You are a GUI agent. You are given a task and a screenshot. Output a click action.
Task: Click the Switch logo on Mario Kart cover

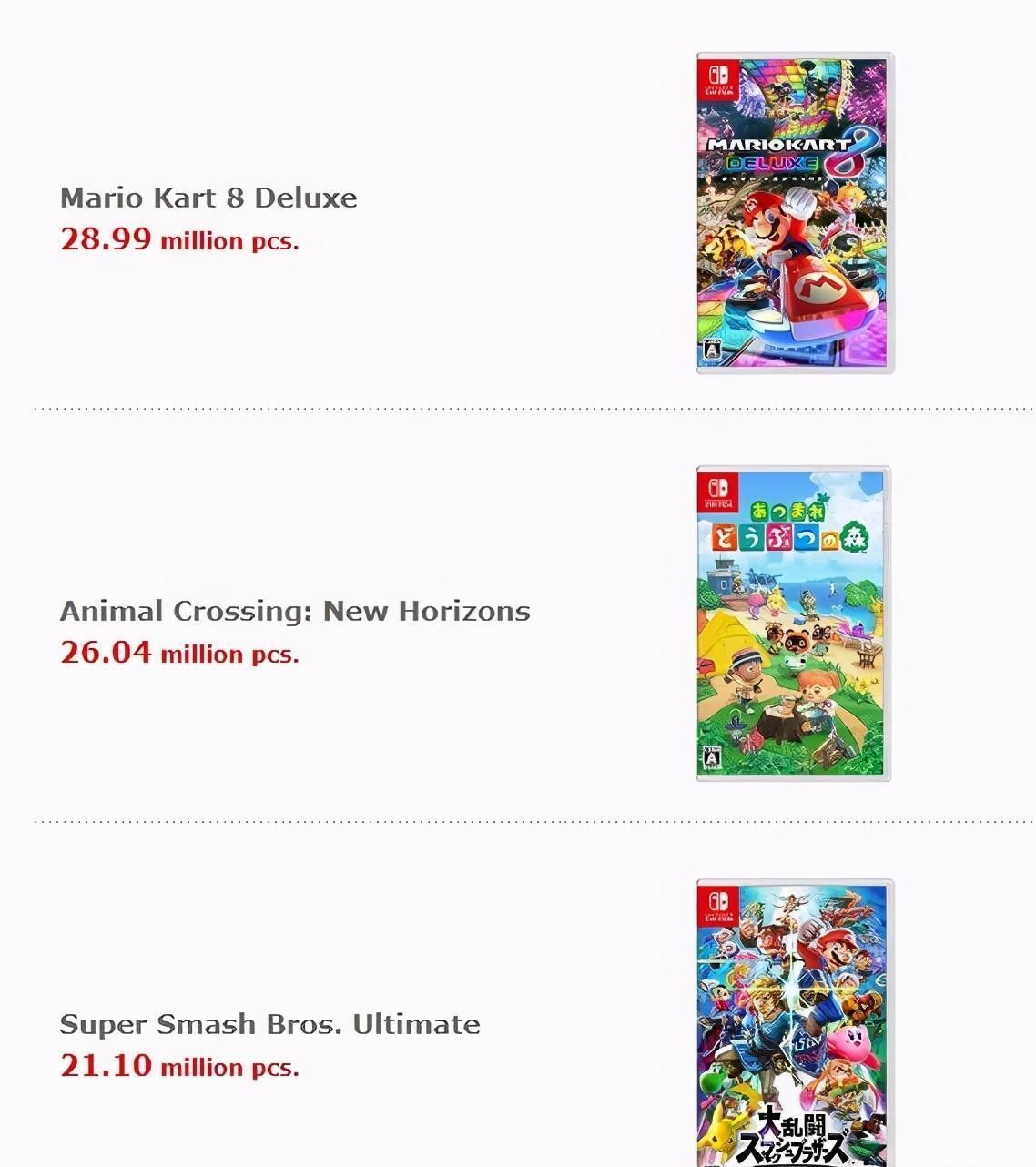pyautogui.click(x=717, y=77)
